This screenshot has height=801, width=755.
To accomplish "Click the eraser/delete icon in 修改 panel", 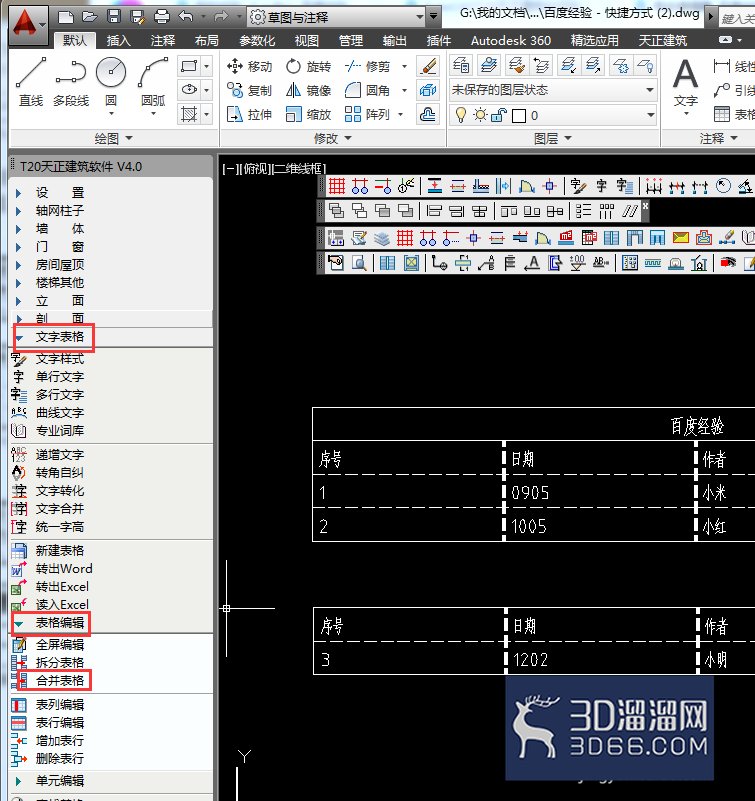I will click(428, 66).
